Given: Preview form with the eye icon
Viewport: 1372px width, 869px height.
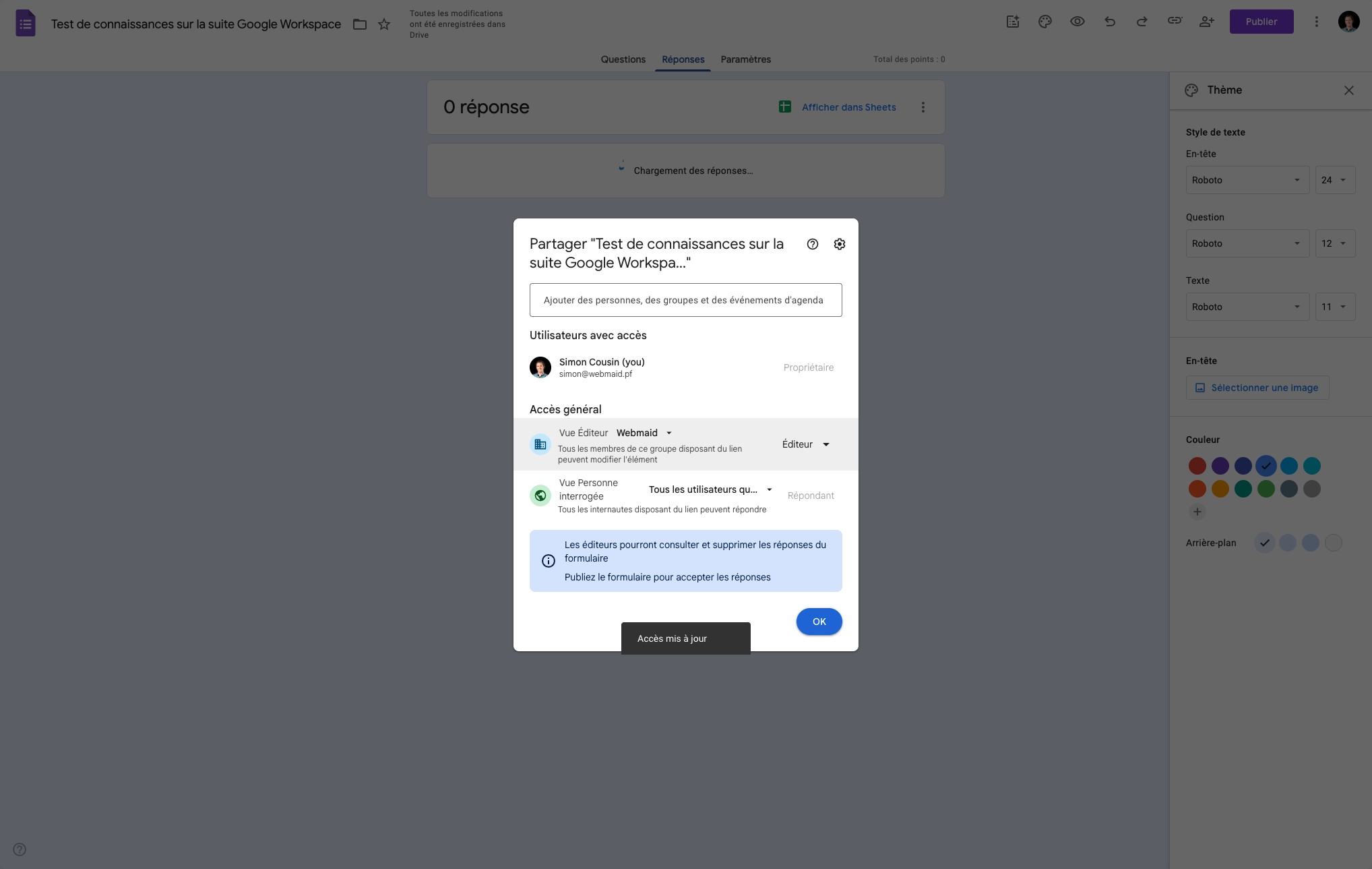Looking at the screenshot, I should 1078,22.
